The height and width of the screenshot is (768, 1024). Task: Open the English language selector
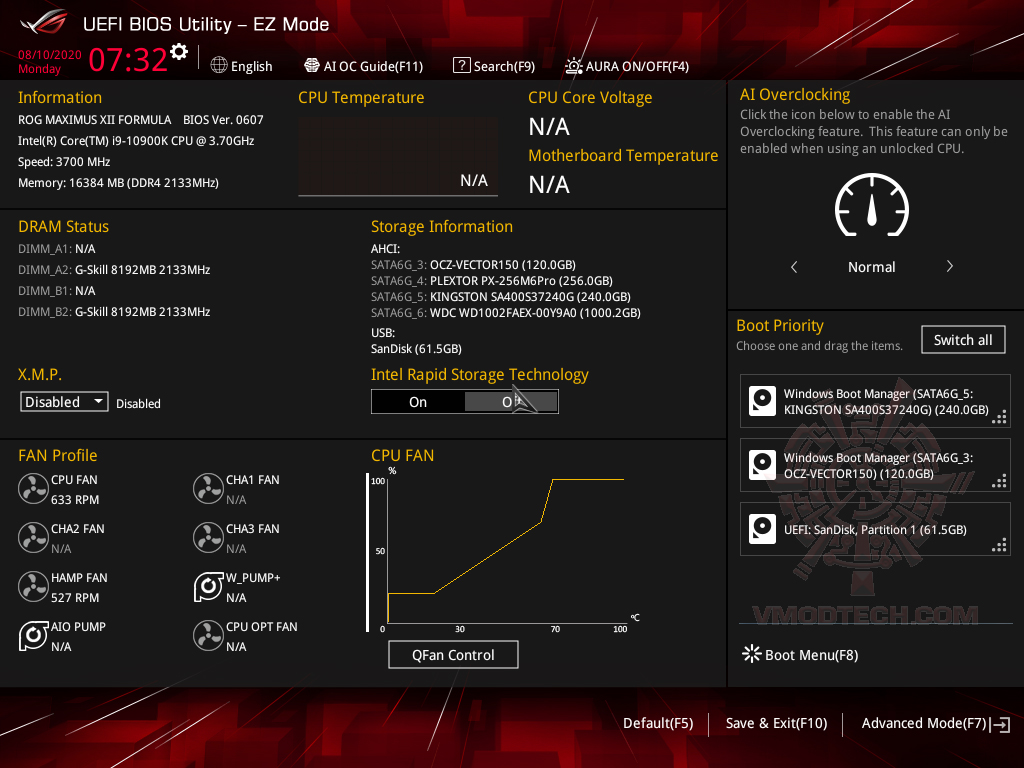pyautogui.click(x=218, y=65)
